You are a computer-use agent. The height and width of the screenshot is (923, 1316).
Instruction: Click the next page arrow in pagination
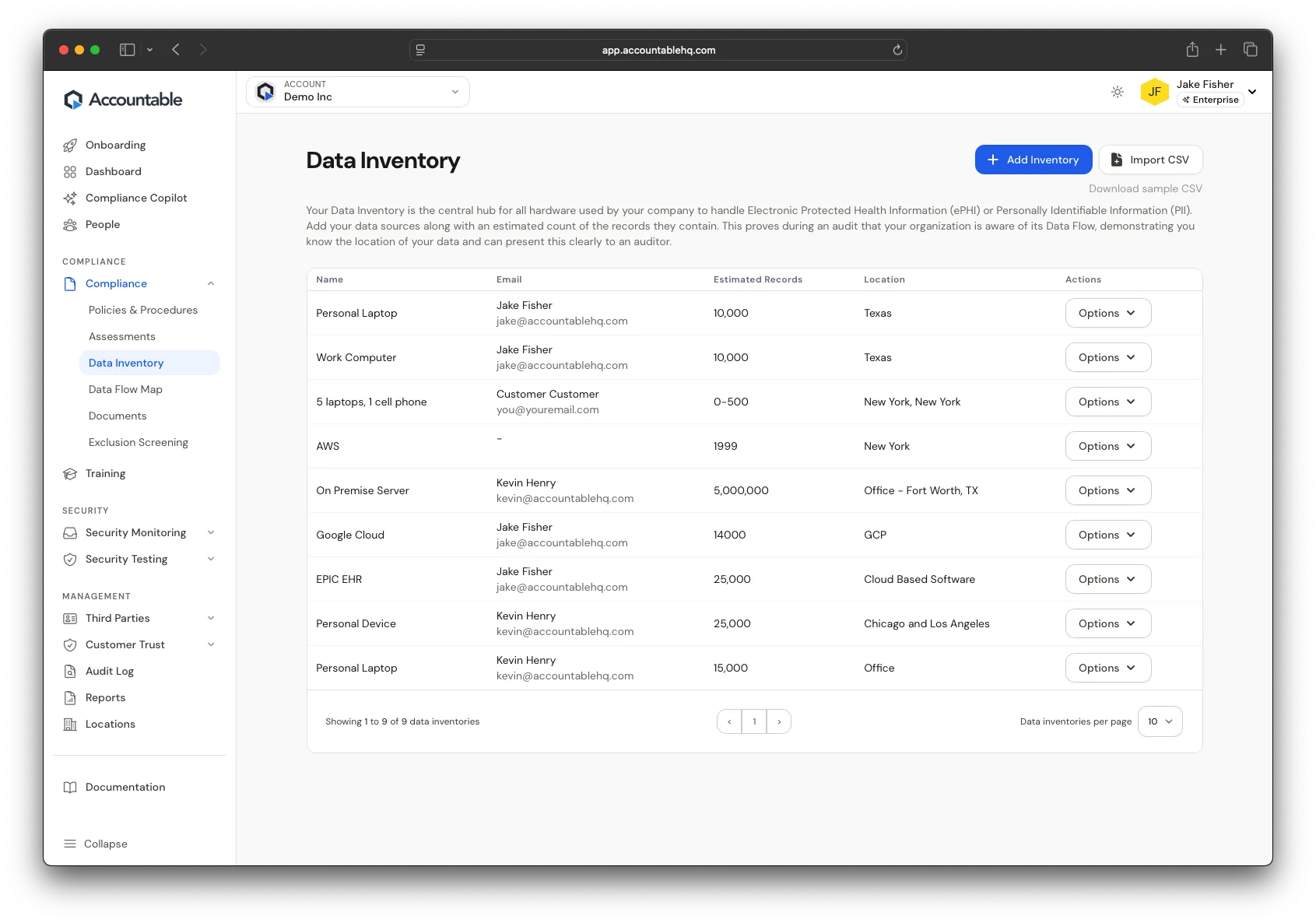tap(779, 721)
